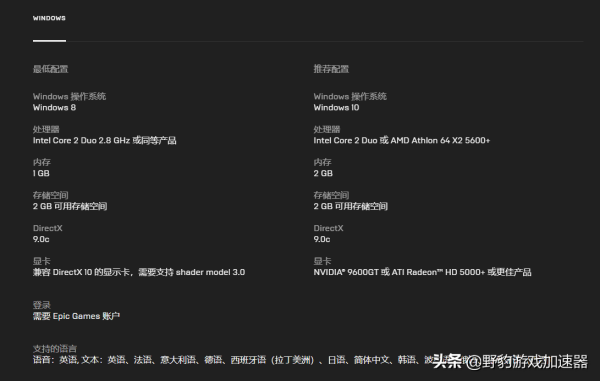This screenshot has width=600, height=381.
Task: Click recommended DirectX label
Action: pyautogui.click(x=328, y=228)
